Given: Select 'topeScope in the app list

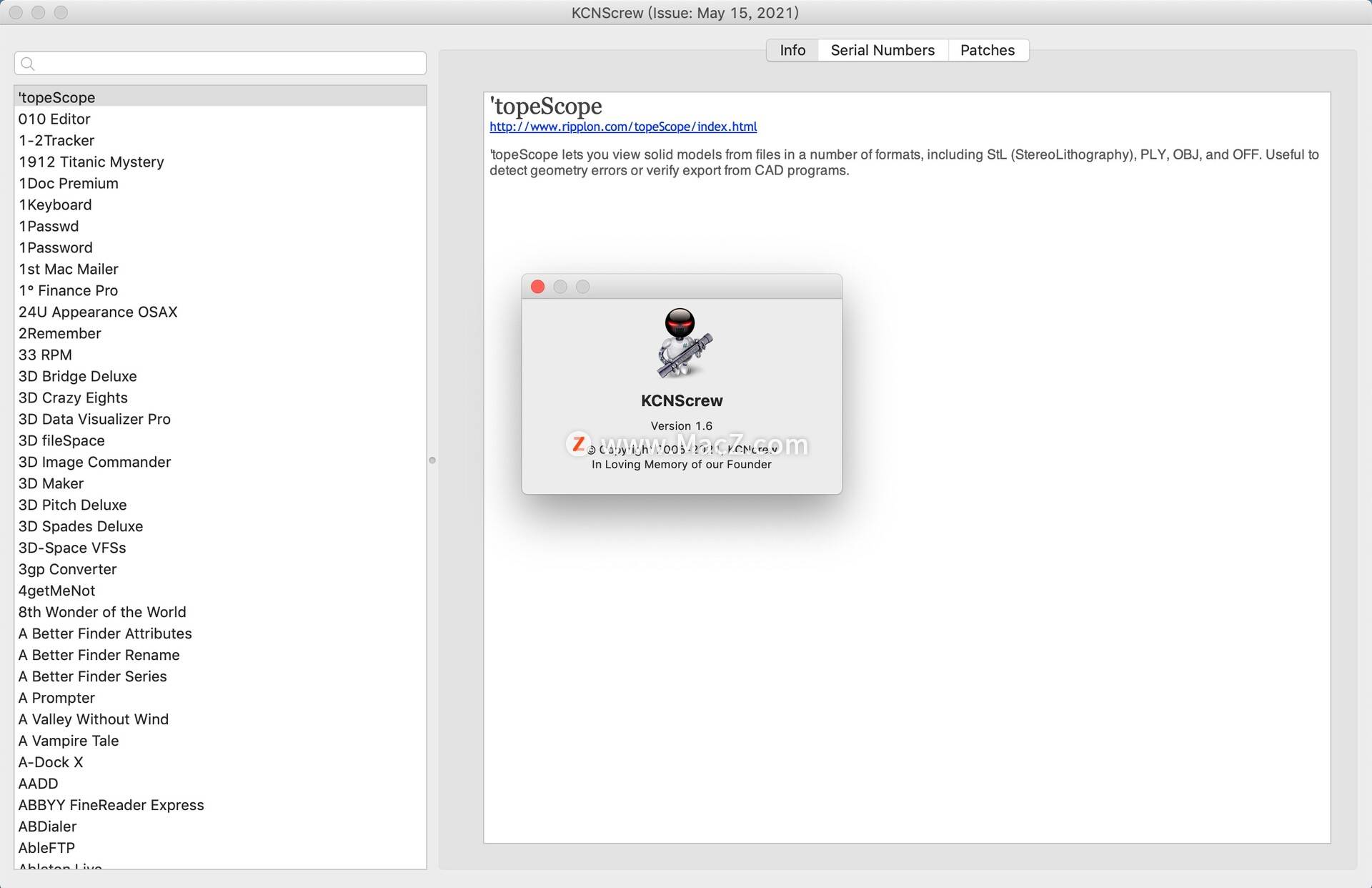Looking at the screenshot, I should 220,97.
